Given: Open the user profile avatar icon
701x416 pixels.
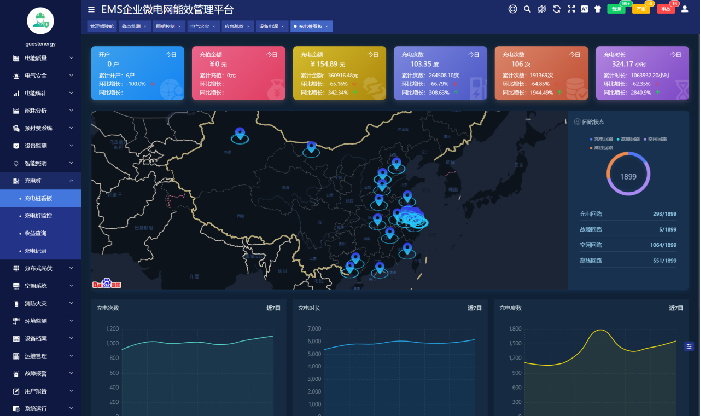Looking at the screenshot, I should 684,9.
